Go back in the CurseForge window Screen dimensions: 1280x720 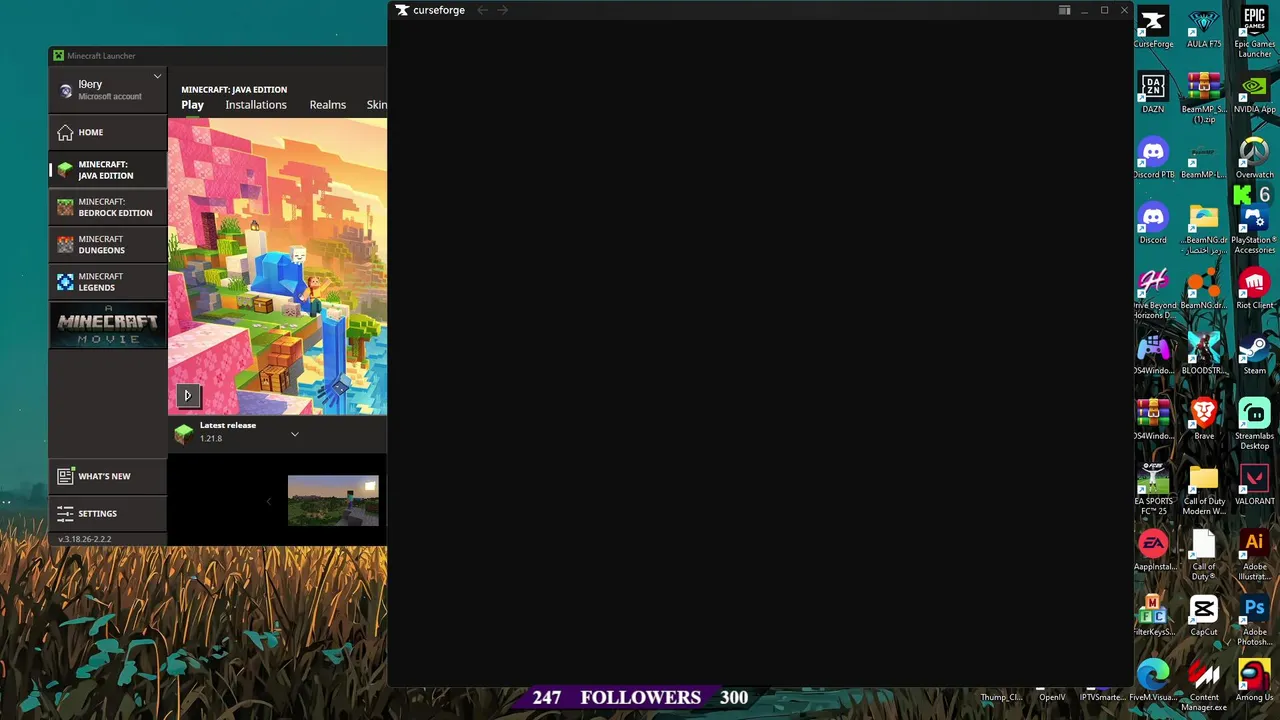(482, 10)
